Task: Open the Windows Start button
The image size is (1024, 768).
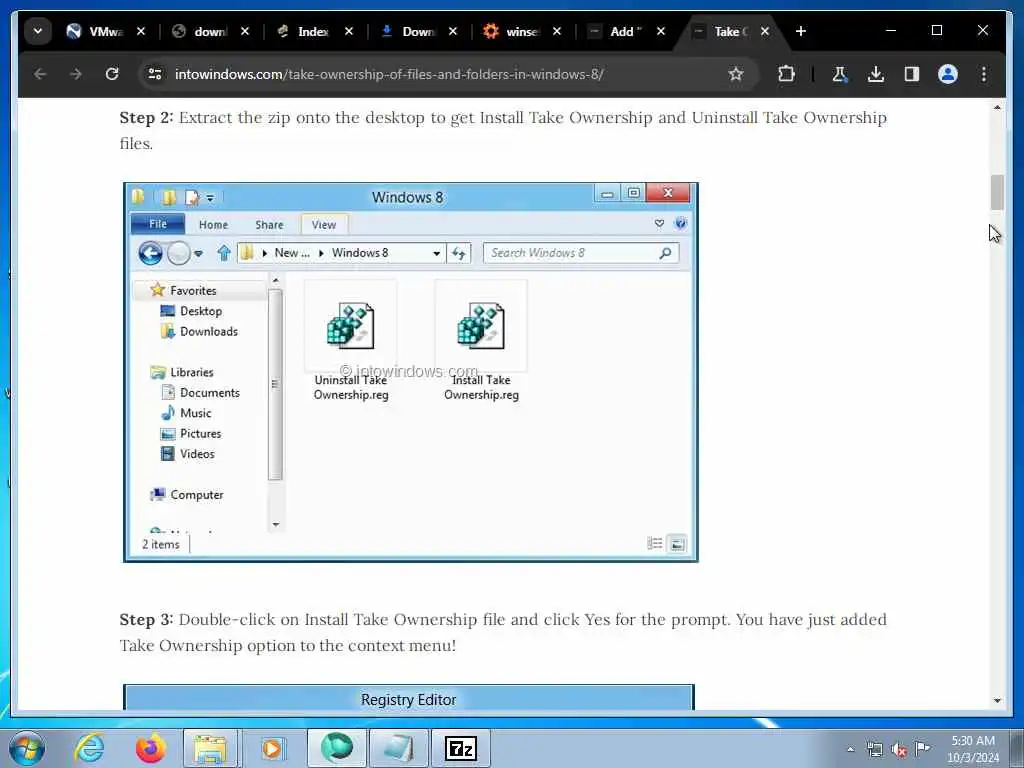Action: tap(27, 748)
